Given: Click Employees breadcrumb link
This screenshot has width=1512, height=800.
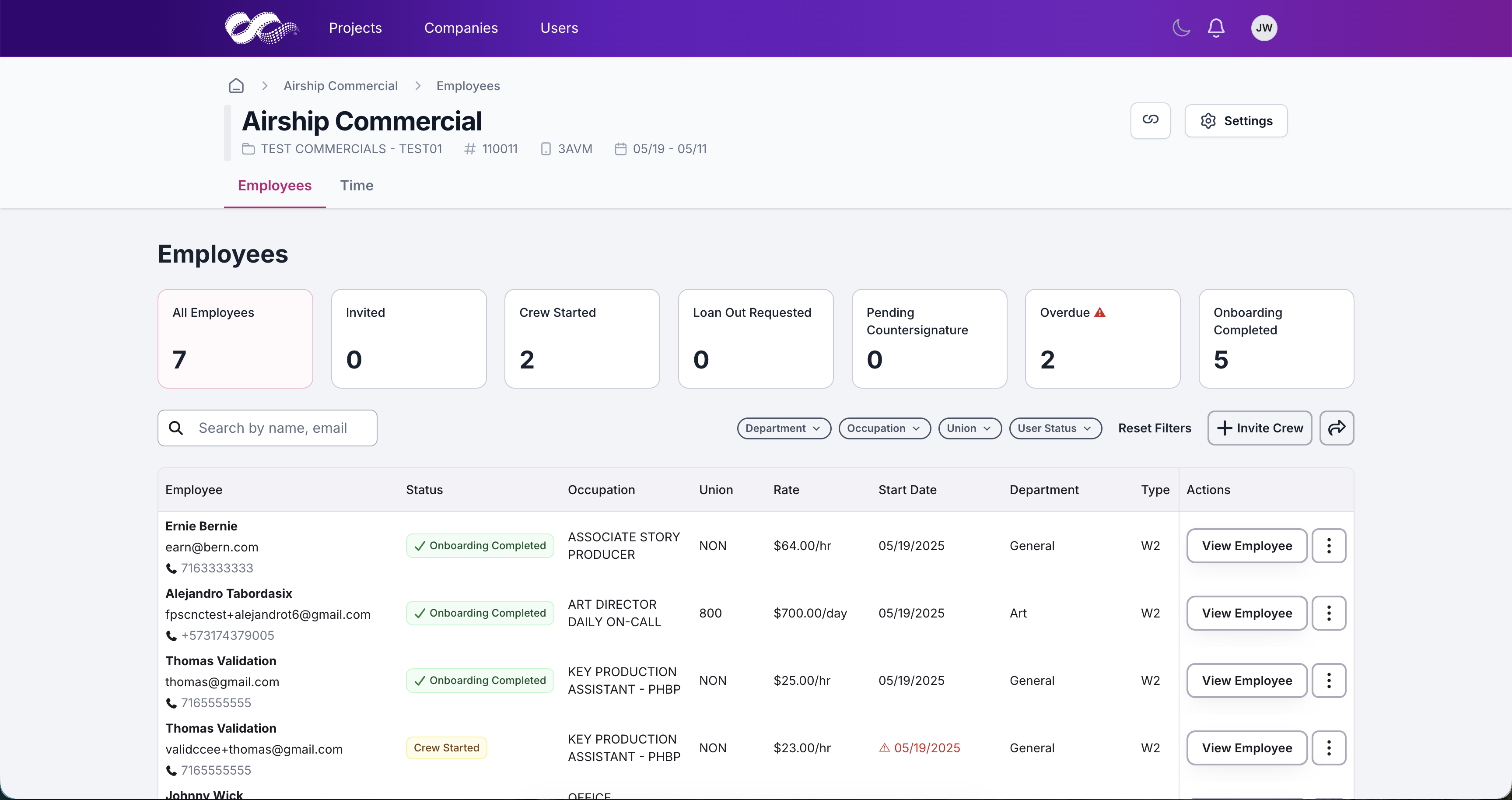Looking at the screenshot, I should [468, 86].
